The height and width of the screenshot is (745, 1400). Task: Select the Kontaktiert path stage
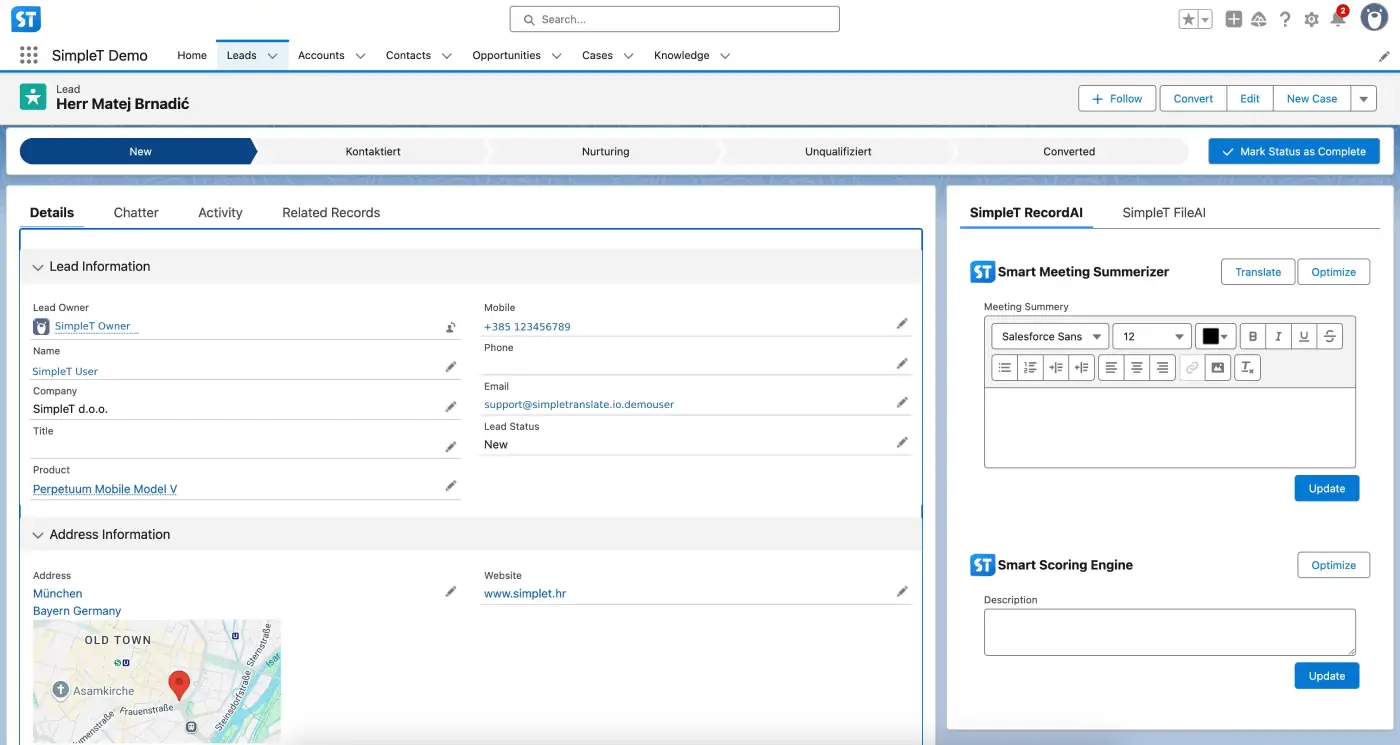pos(373,152)
